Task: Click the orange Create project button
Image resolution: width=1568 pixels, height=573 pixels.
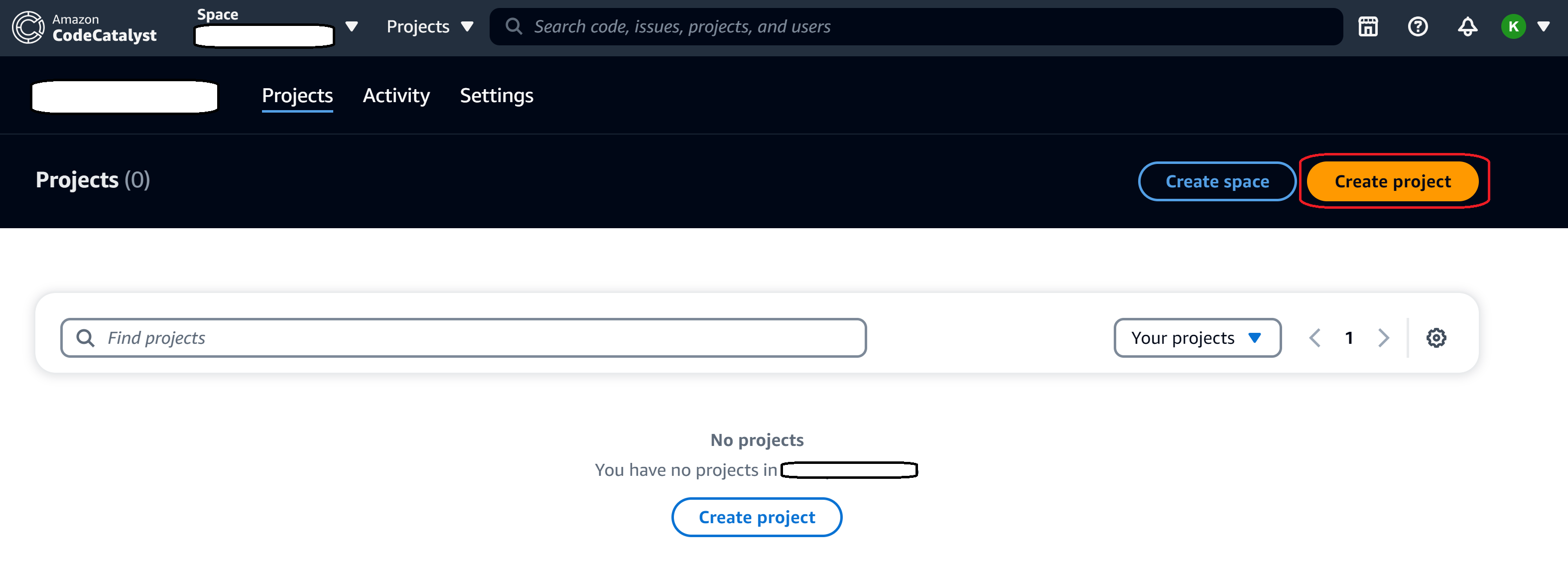Action: 1392,181
